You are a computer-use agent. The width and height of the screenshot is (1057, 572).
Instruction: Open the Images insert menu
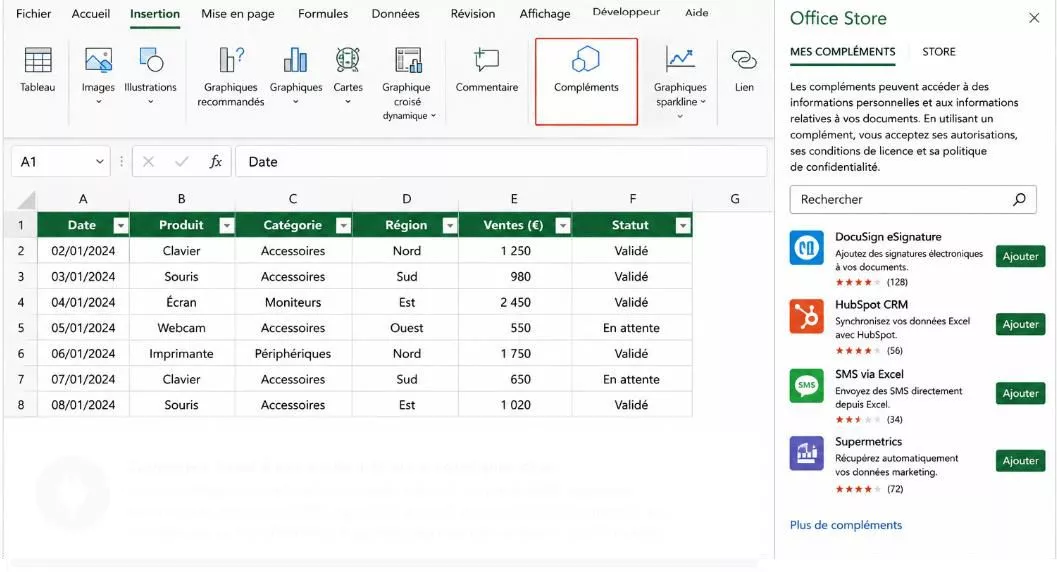[98, 74]
